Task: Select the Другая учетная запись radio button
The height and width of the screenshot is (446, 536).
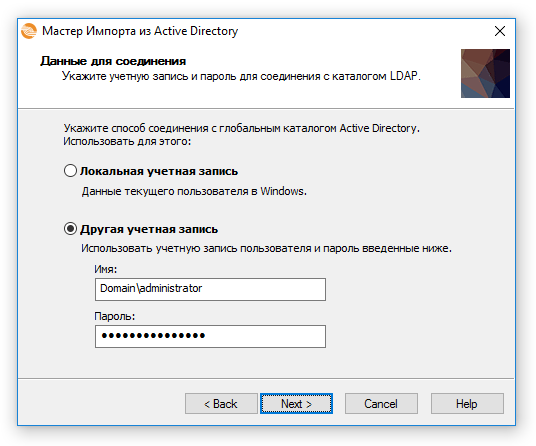Action: [70, 229]
